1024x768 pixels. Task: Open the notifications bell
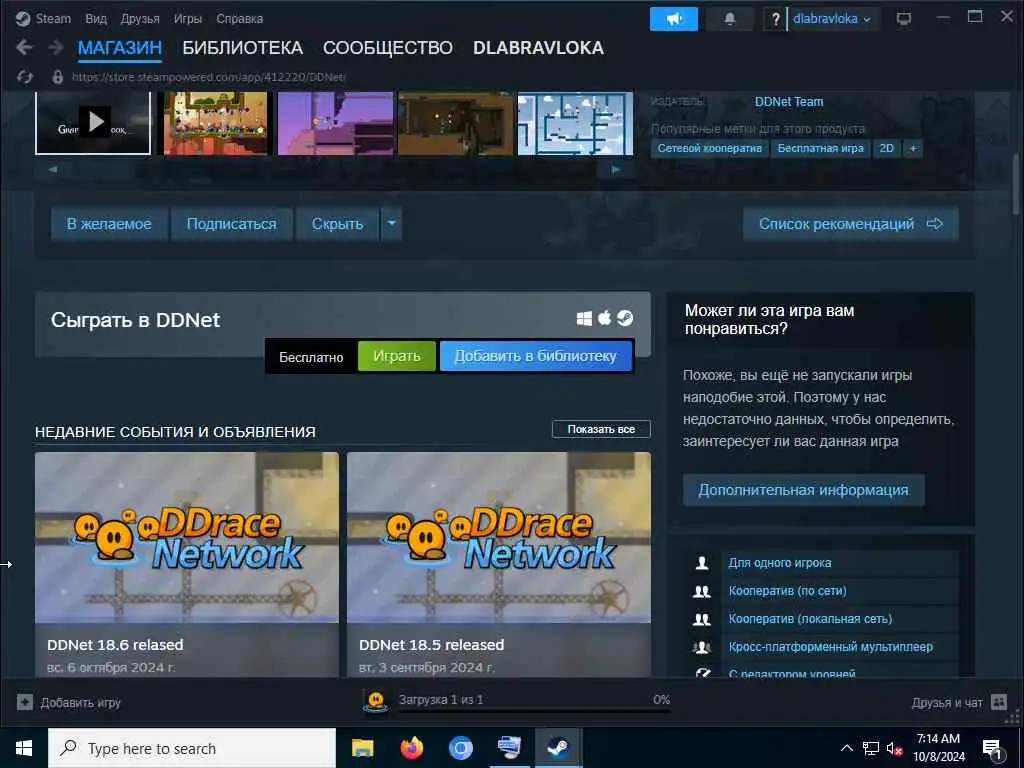click(729, 19)
